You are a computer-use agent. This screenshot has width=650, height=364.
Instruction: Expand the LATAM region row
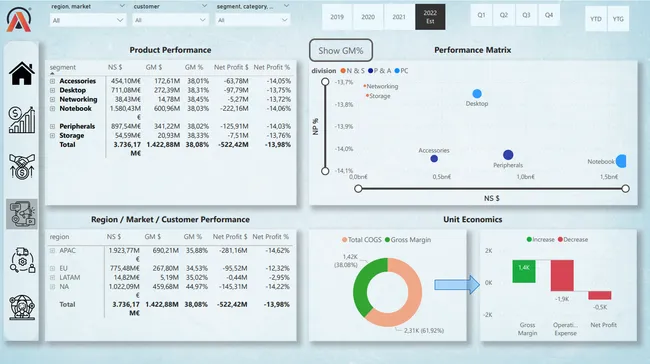[53, 278]
